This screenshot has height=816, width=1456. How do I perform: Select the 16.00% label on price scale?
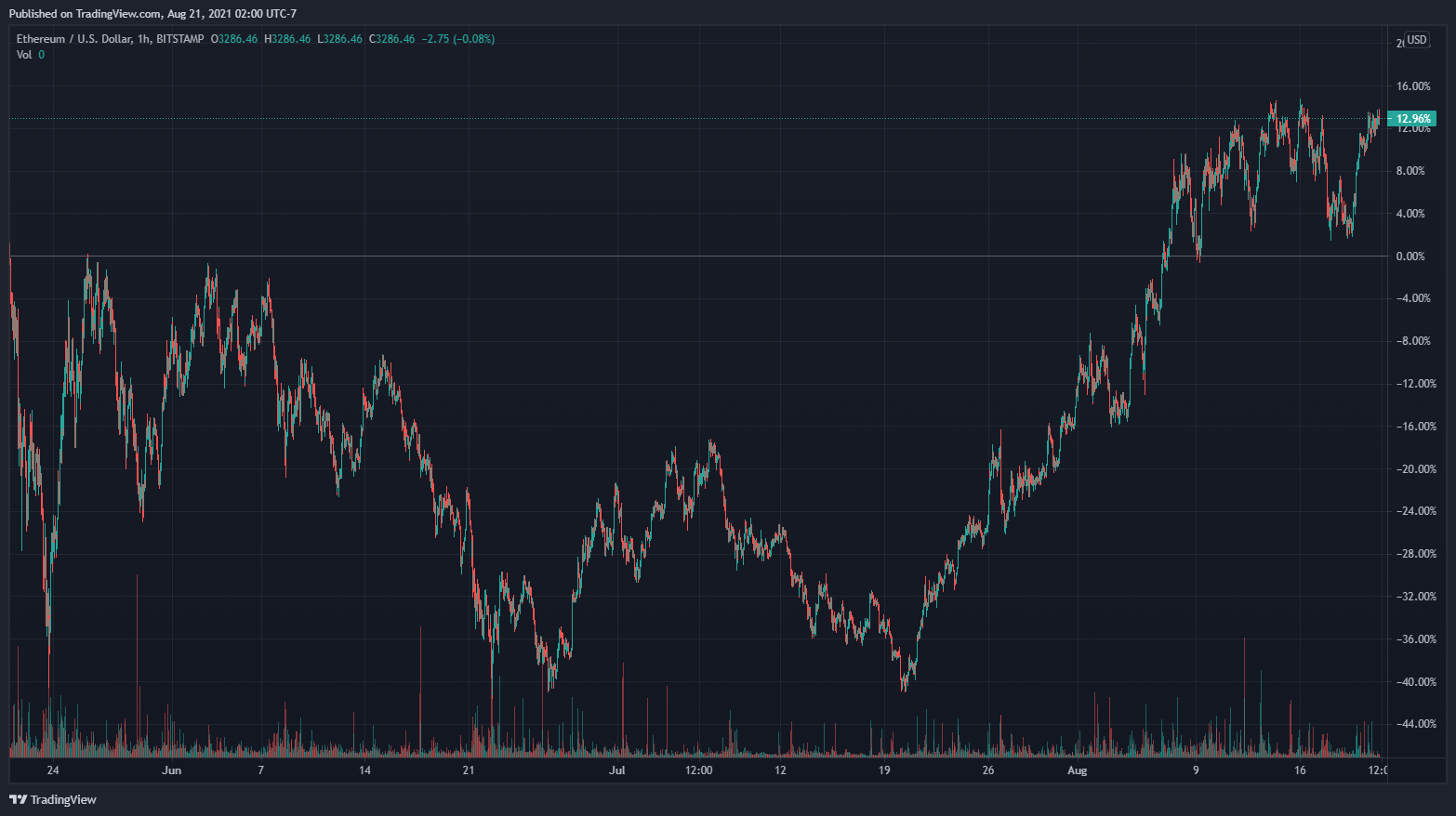1412,86
